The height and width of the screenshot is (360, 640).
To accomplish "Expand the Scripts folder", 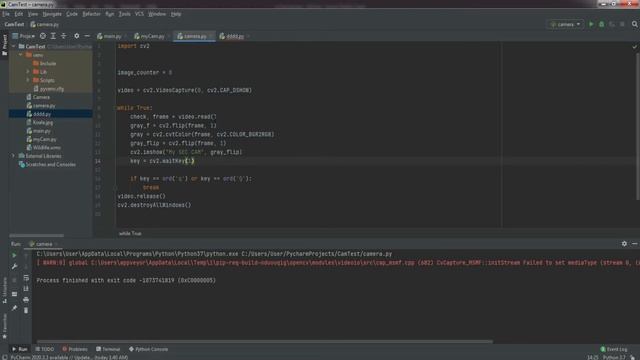I will click(28, 80).
